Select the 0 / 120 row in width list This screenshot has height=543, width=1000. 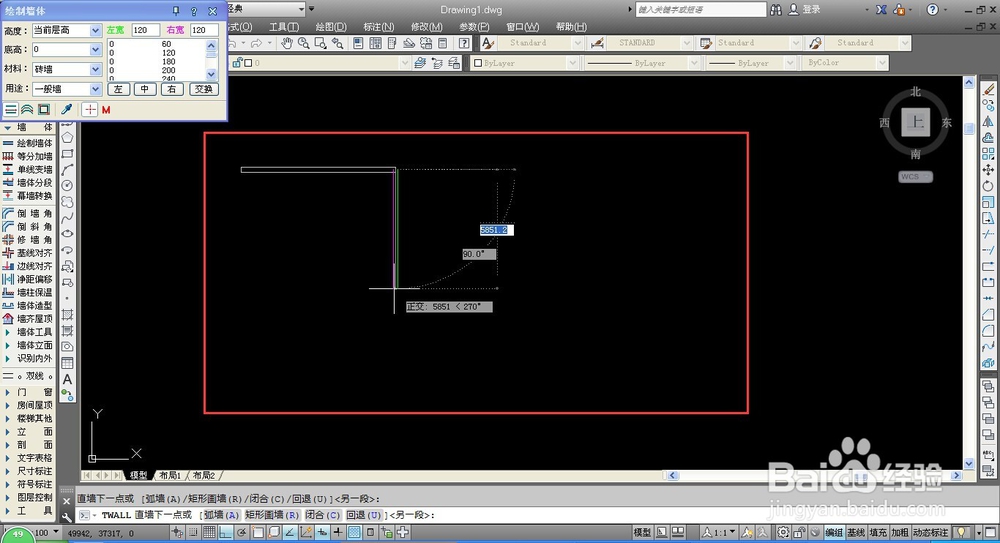pyautogui.click(x=156, y=53)
